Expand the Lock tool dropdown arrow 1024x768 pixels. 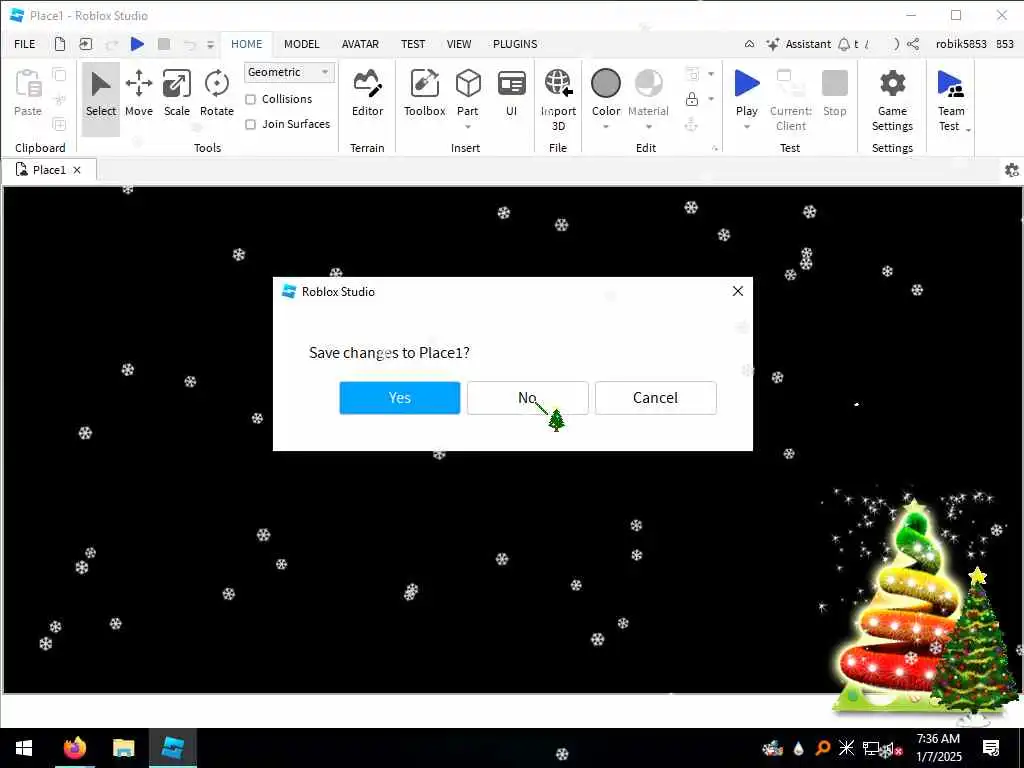[x=711, y=99]
